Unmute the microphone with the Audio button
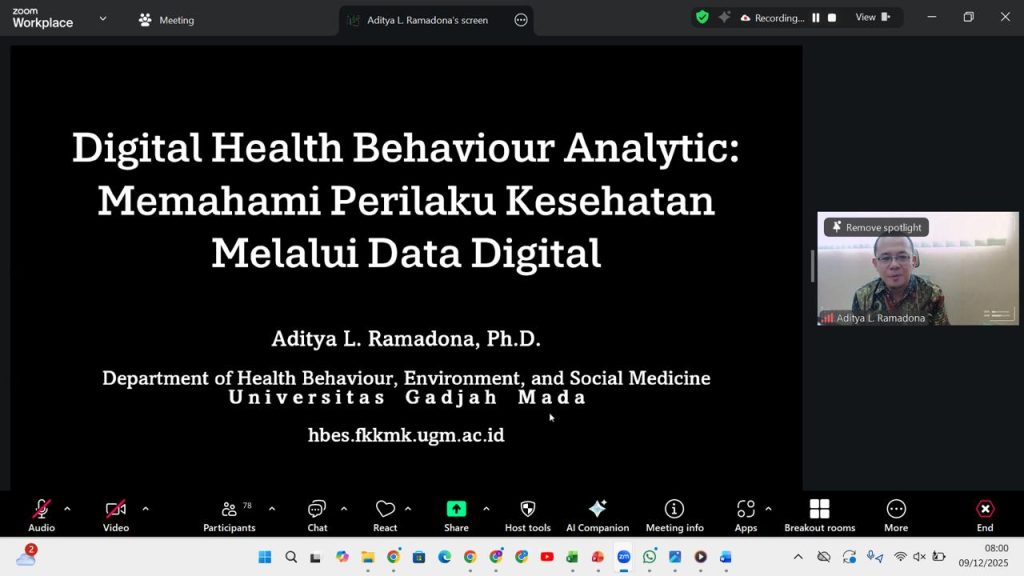Screen dimensions: 1024x576 (41, 510)
